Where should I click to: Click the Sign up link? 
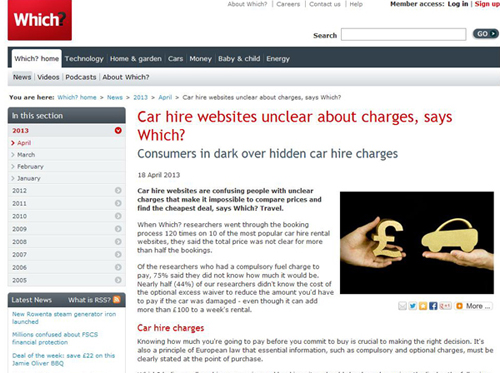[487, 4]
